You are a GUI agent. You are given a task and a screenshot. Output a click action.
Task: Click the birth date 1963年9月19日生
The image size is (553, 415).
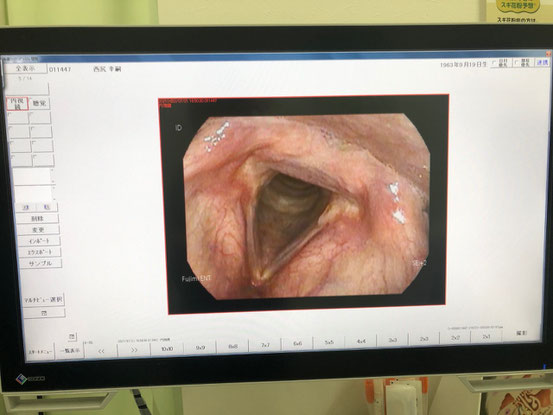(463, 65)
